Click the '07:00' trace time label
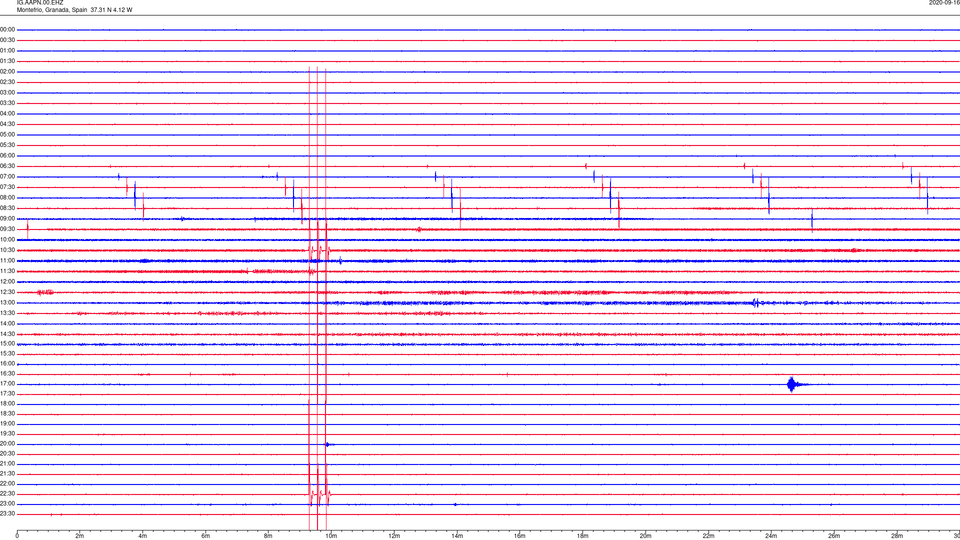Image resolution: width=960 pixels, height=540 pixels. tap(7, 176)
